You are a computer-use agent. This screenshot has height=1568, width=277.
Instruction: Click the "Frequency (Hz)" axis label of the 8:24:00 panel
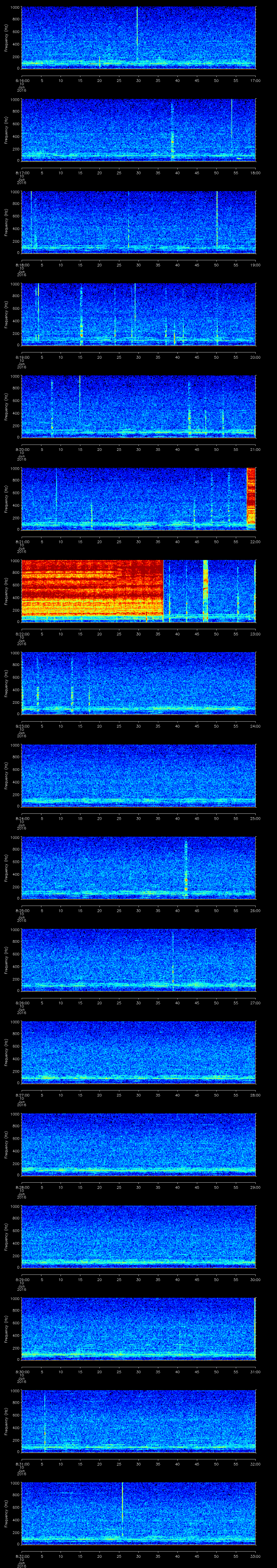click(6, 775)
